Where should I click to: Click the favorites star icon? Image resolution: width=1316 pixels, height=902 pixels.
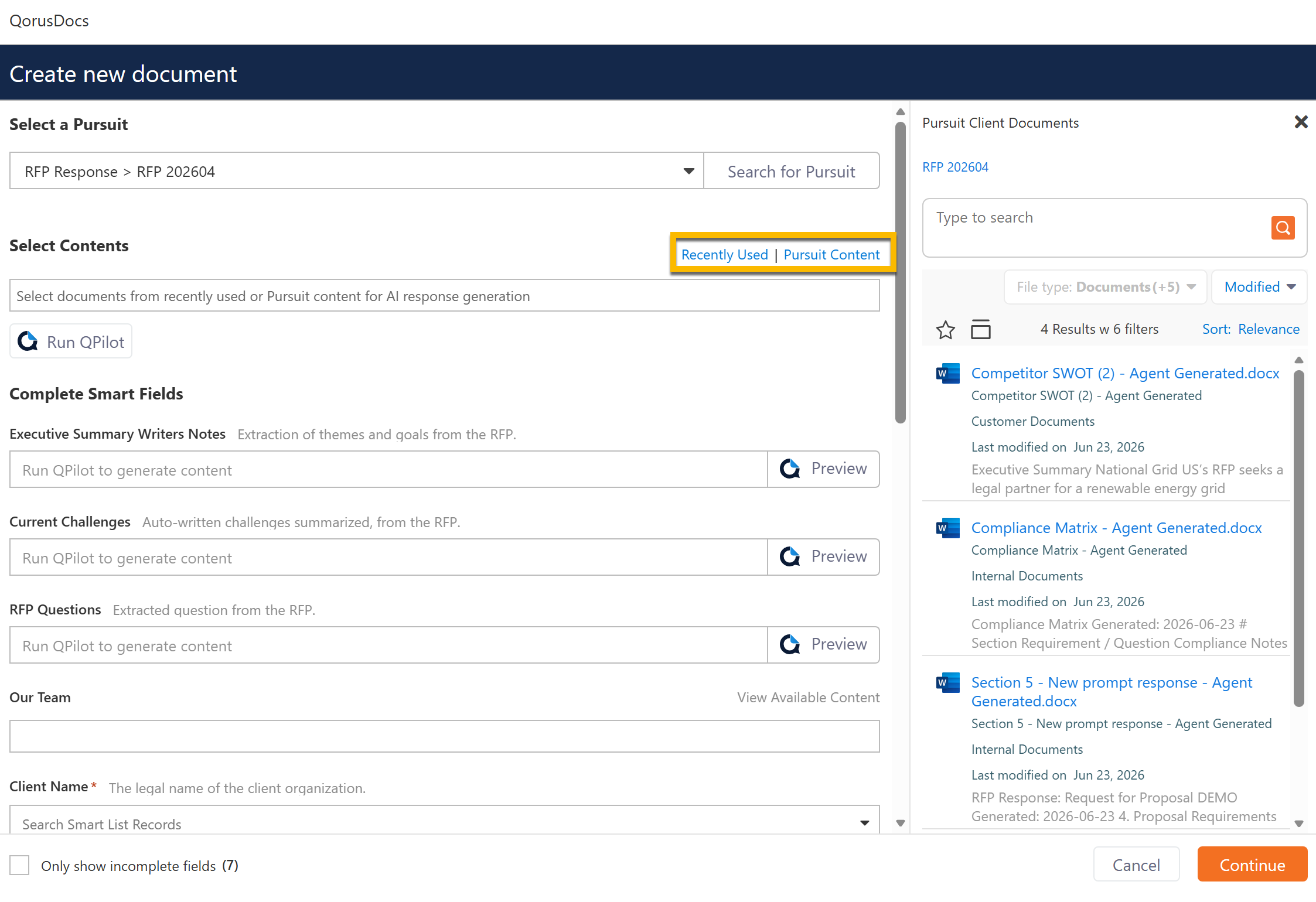coord(945,330)
